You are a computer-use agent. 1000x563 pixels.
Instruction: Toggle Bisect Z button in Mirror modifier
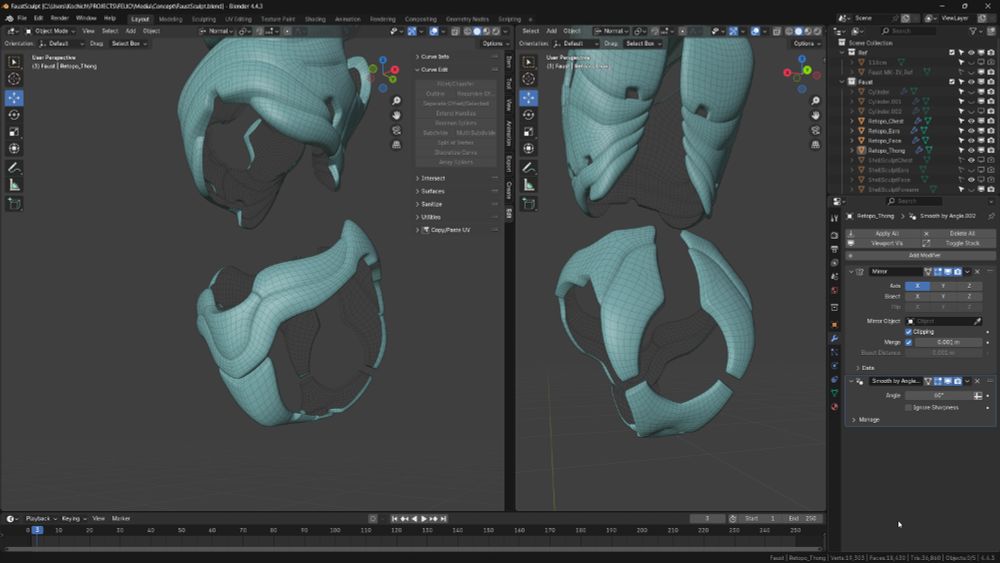click(969, 296)
